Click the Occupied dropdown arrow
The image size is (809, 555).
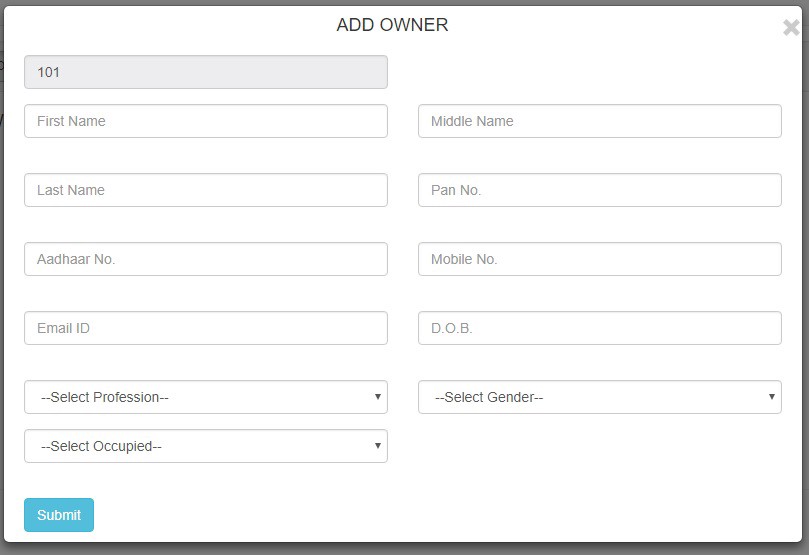pos(377,446)
